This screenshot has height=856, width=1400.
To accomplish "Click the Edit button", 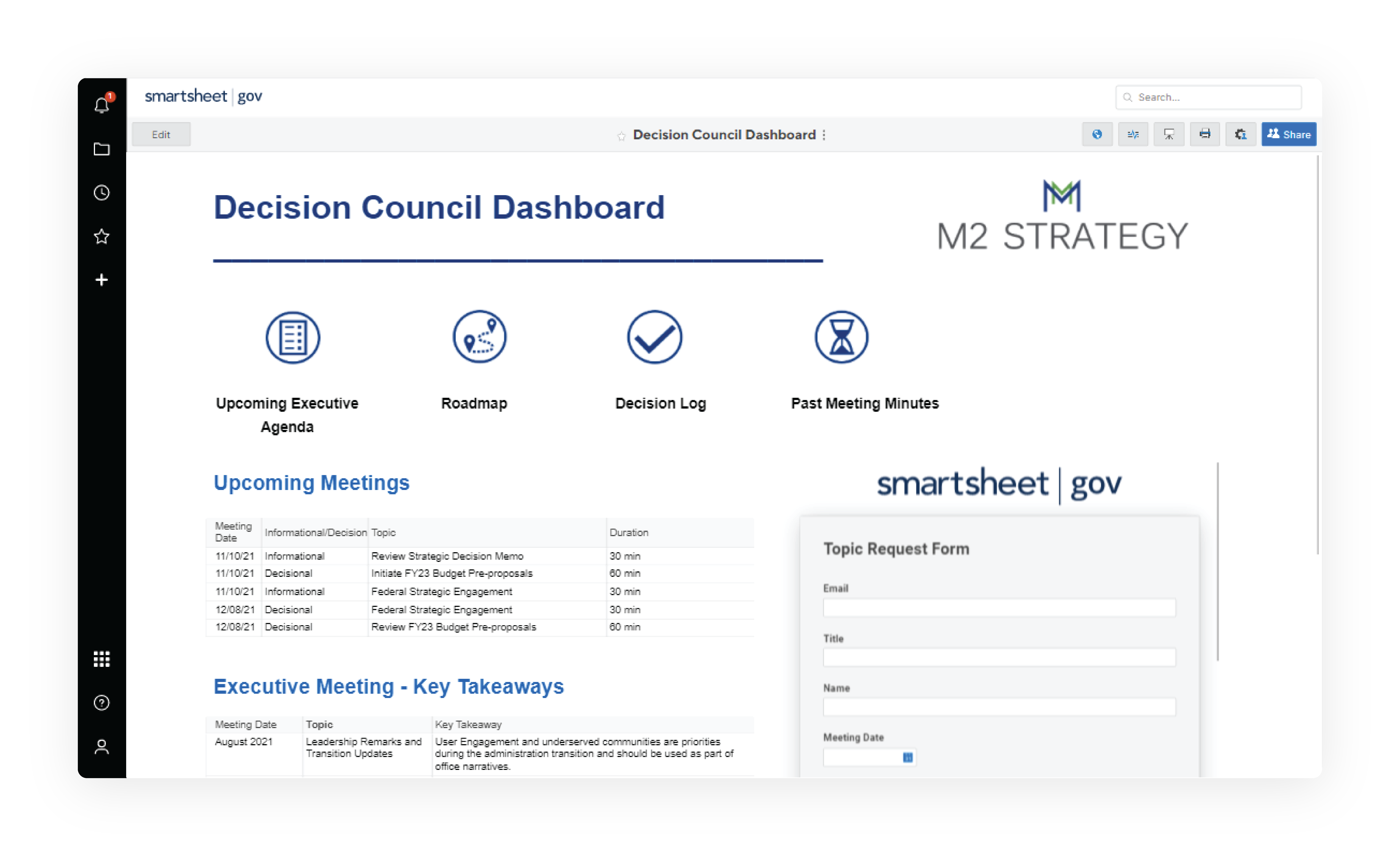I will (161, 135).
